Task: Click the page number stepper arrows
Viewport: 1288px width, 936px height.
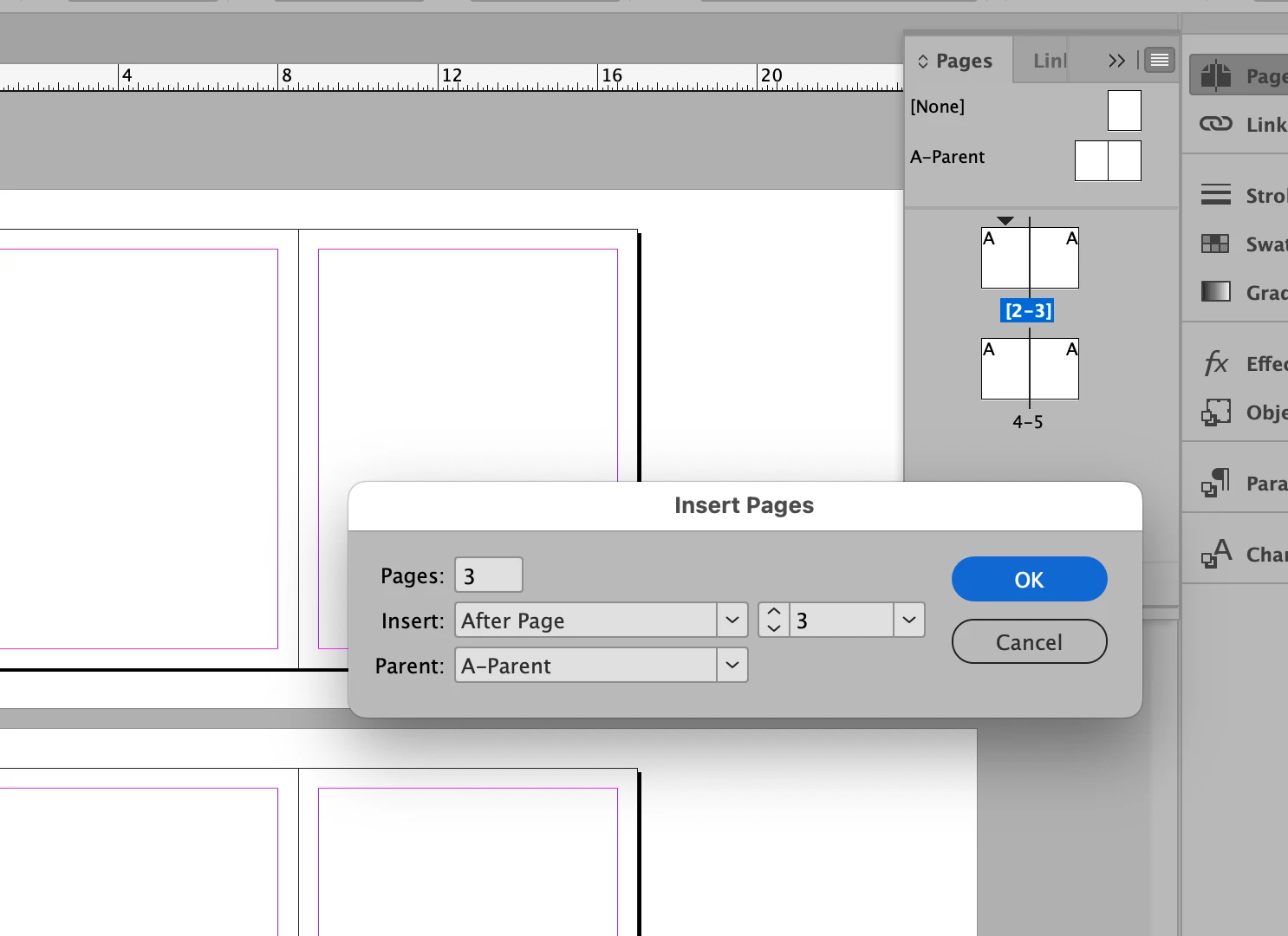Action: click(x=774, y=621)
